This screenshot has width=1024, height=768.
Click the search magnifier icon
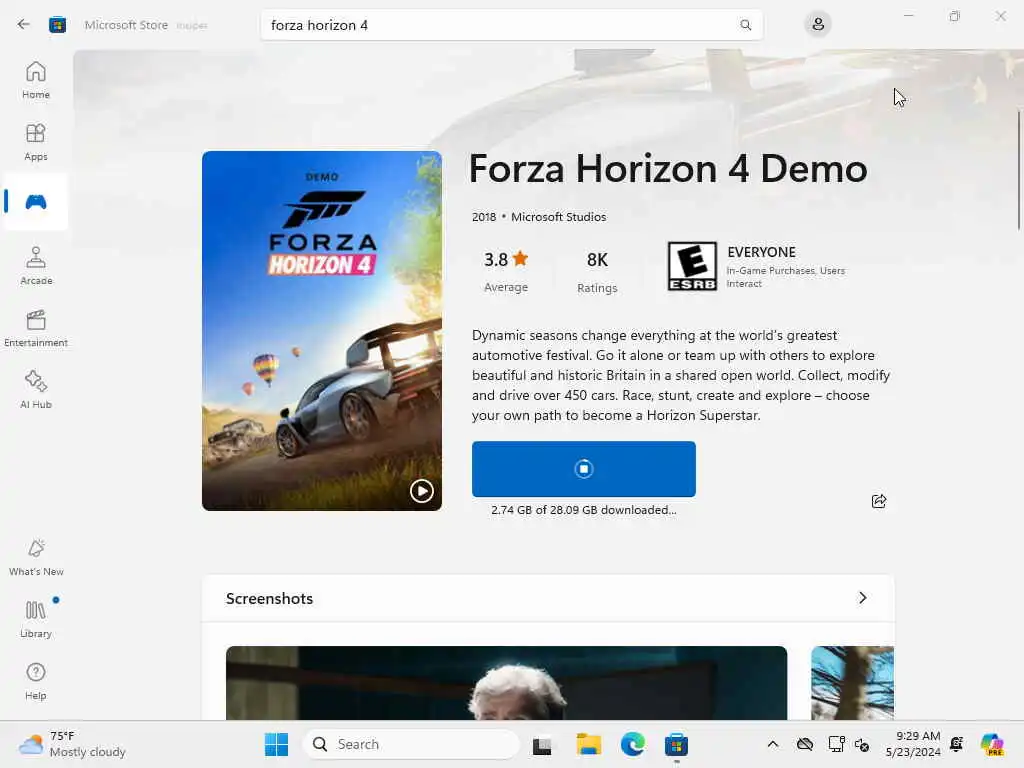click(745, 25)
